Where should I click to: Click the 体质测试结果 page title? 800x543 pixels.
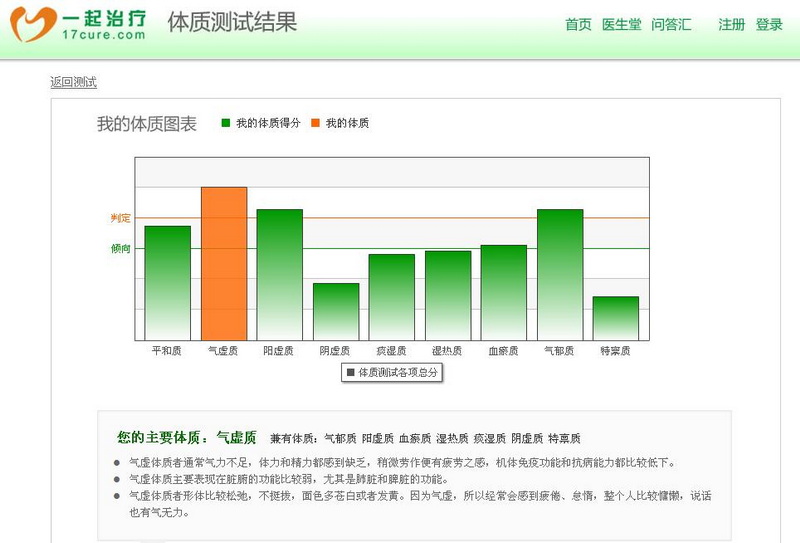click(x=232, y=22)
